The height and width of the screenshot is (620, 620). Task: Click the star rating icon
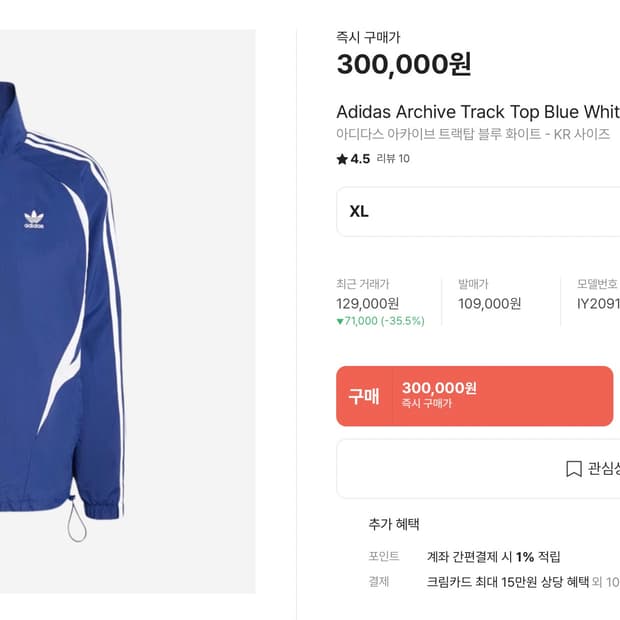[x=342, y=159]
